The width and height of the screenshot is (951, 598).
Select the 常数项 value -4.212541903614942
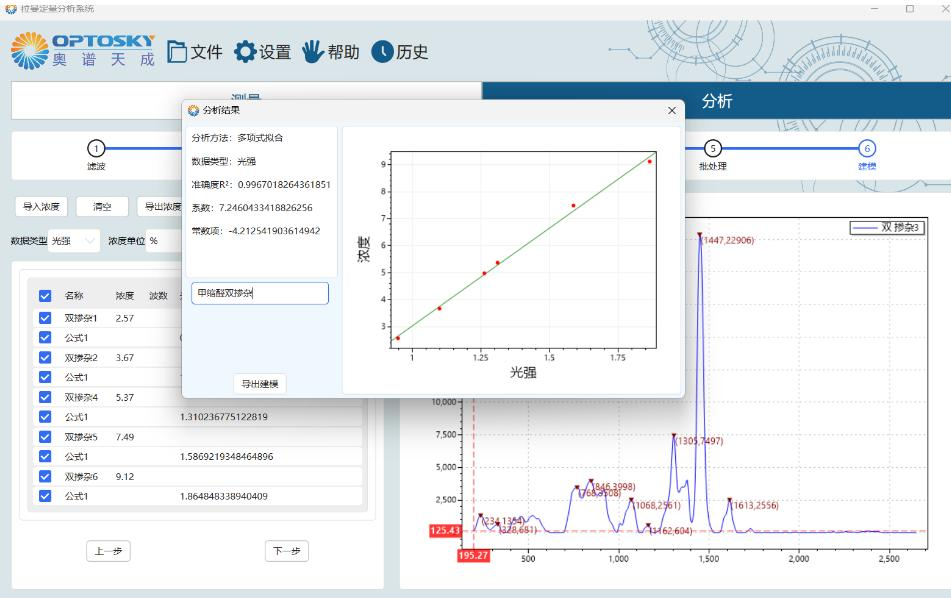(274, 230)
